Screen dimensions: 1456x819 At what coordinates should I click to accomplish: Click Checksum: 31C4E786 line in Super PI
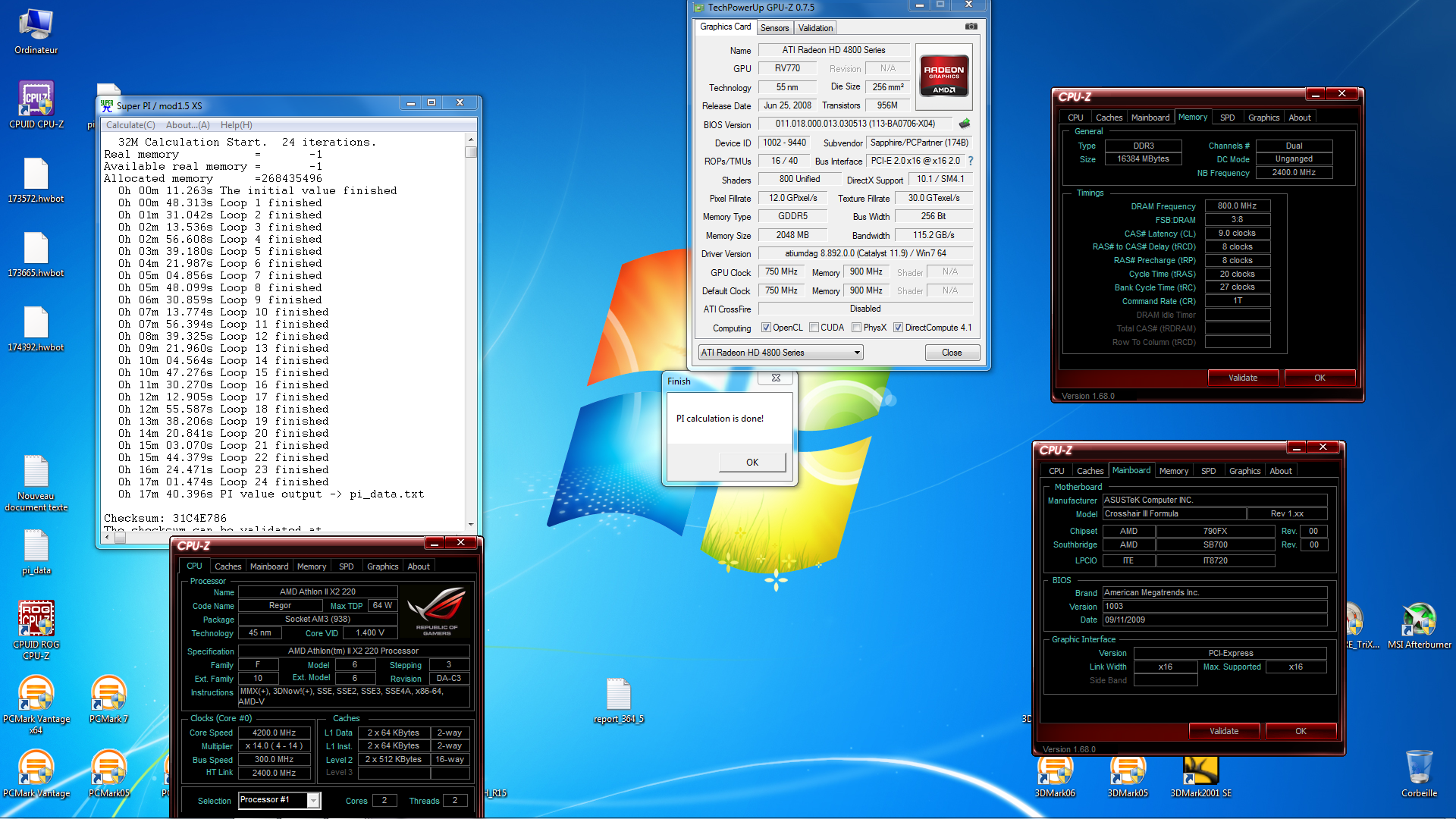click(x=165, y=518)
